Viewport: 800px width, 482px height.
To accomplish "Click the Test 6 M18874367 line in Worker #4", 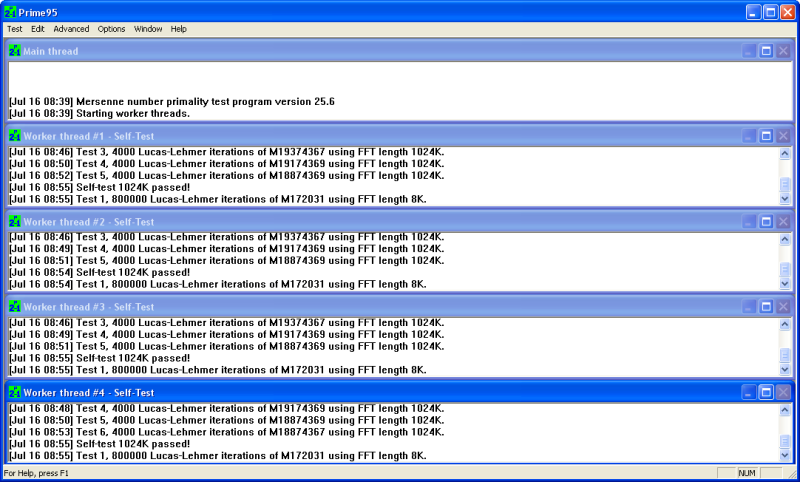I will tap(227, 432).
